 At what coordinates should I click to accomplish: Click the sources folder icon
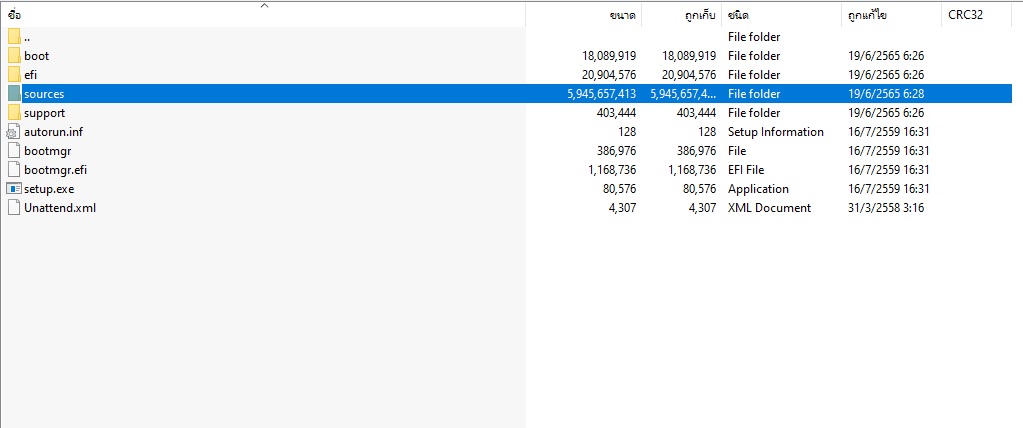[13, 94]
